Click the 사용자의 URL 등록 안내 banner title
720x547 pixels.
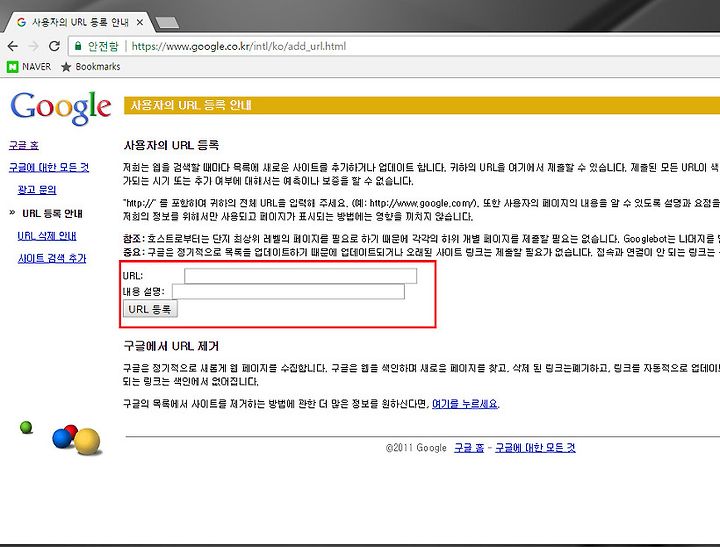[x=191, y=105]
